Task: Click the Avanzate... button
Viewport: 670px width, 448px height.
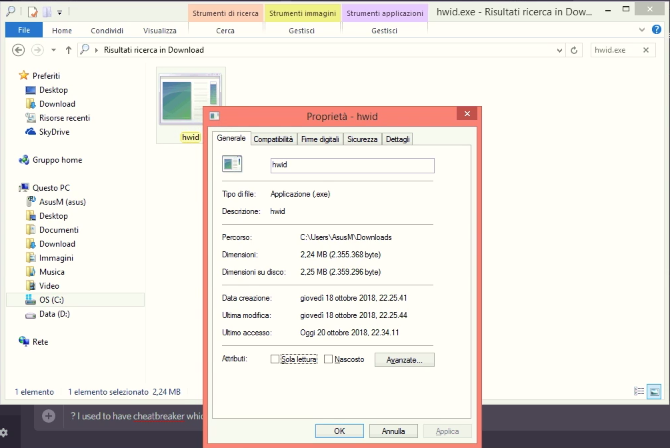Action: 404,359
